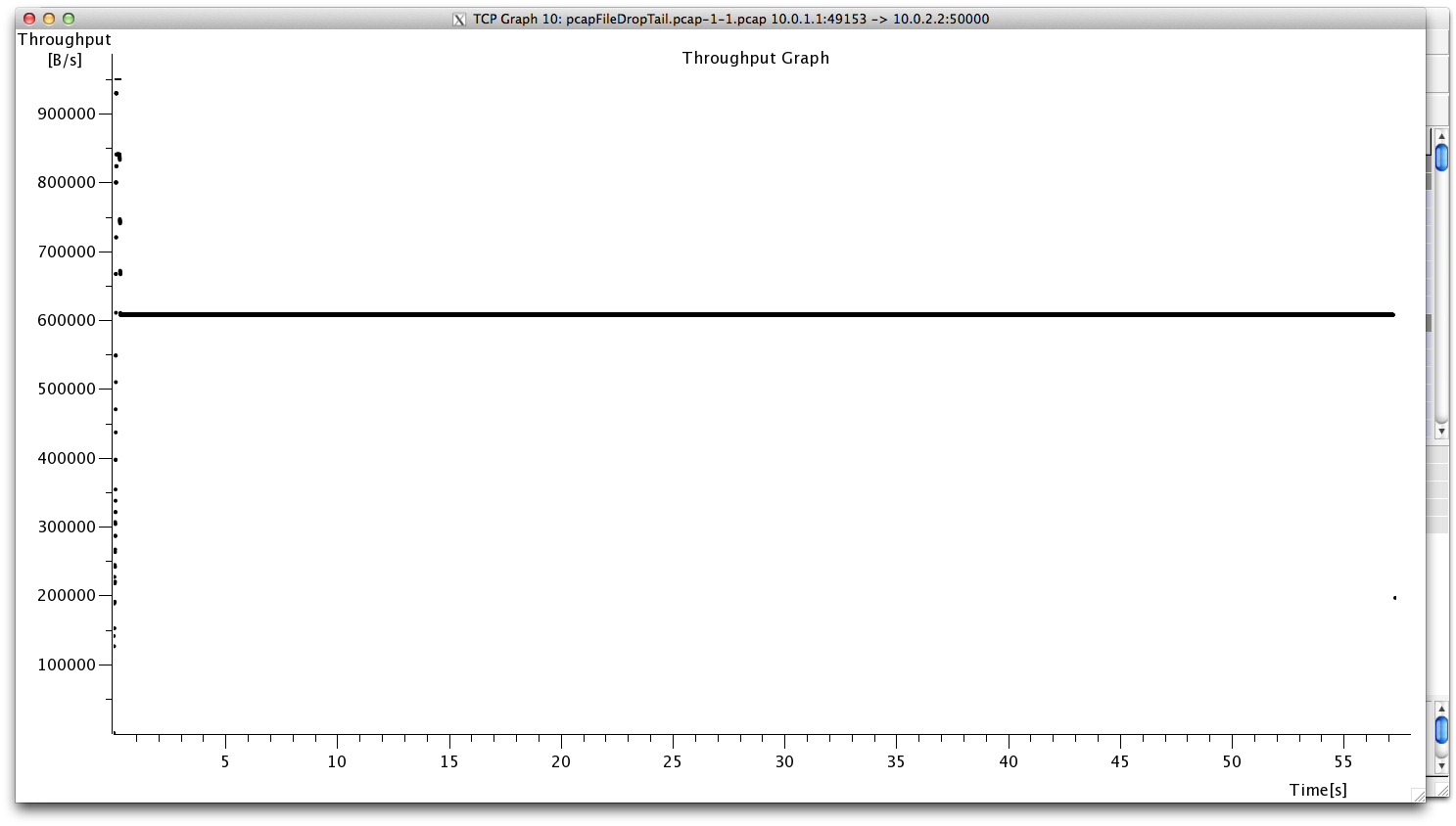Image resolution: width=1456 pixels, height=826 pixels.
Task: Click the '[B/s]' unit label
Action: tap(65, 60)
